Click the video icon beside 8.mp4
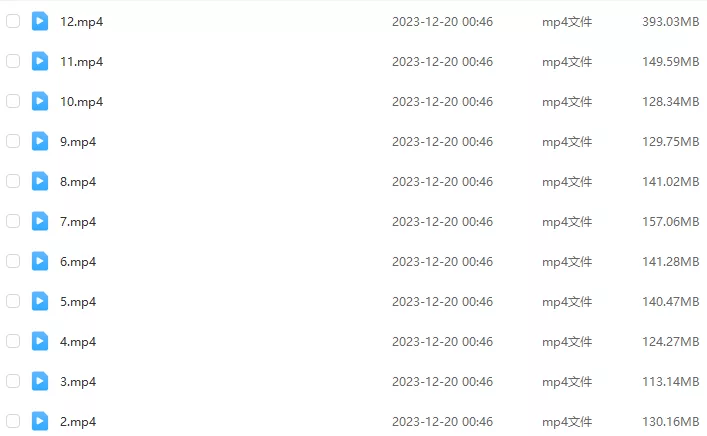 pyautogui.click(x=40, y=181)
